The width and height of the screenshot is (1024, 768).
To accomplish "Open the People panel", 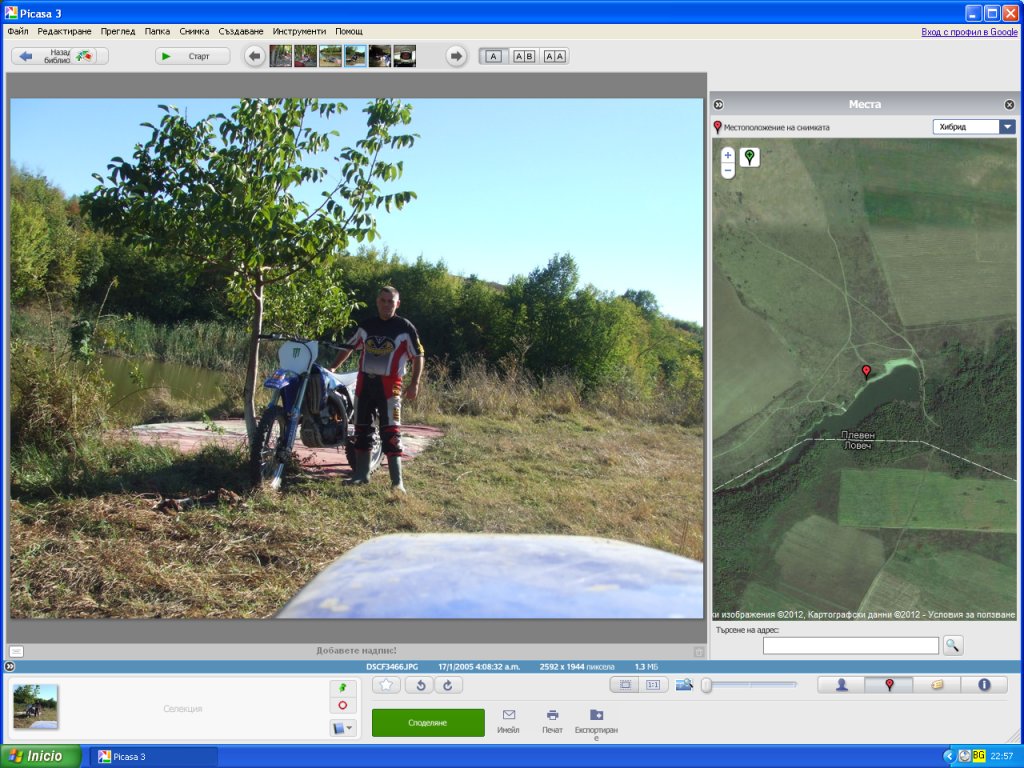I will 841,684.
